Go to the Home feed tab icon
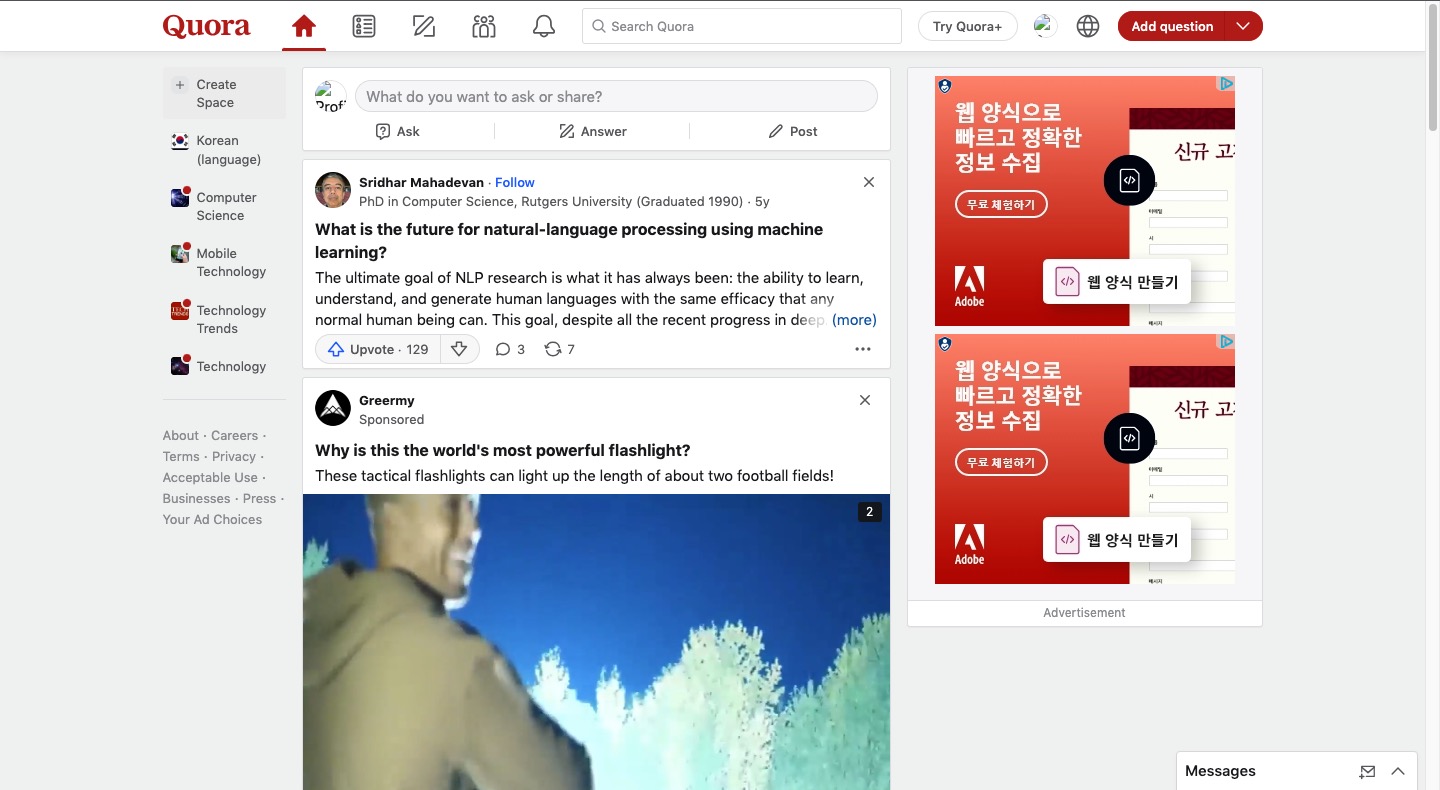This screenshot has width=1440, height=790. 304,26
